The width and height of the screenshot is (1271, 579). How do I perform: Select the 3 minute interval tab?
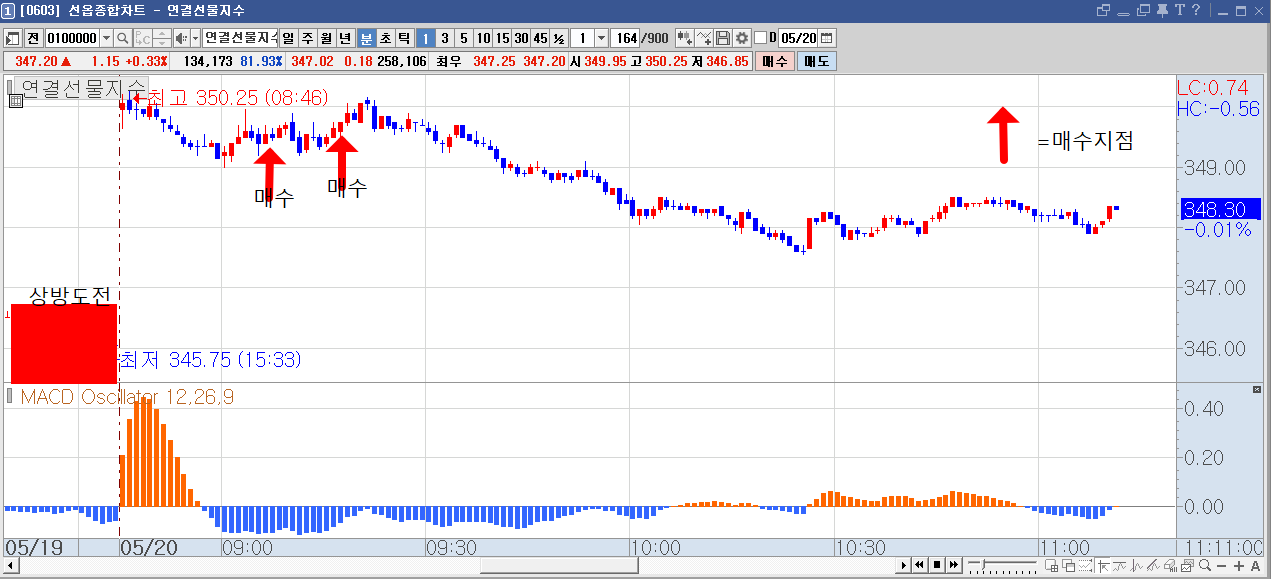point(445,38)
